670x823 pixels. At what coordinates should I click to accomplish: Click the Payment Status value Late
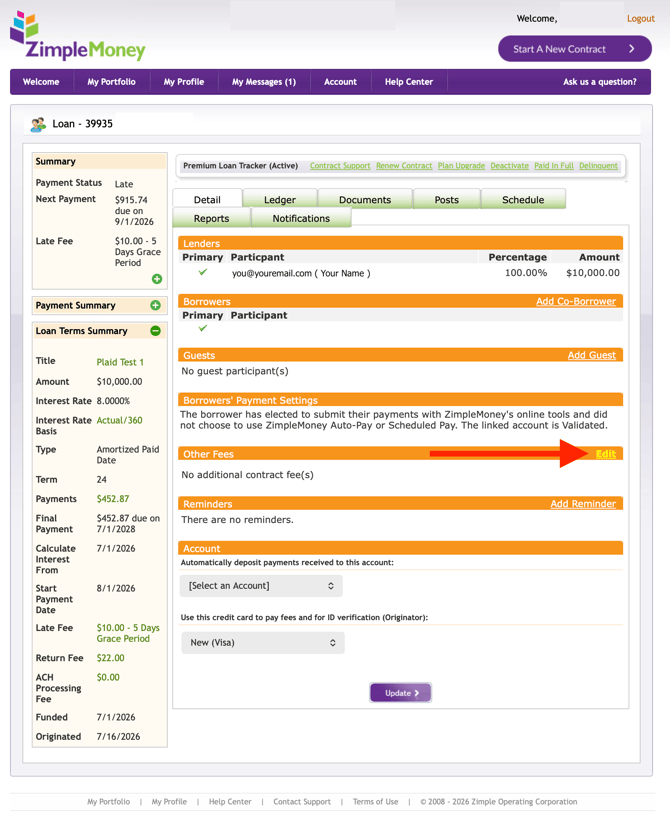124,184
